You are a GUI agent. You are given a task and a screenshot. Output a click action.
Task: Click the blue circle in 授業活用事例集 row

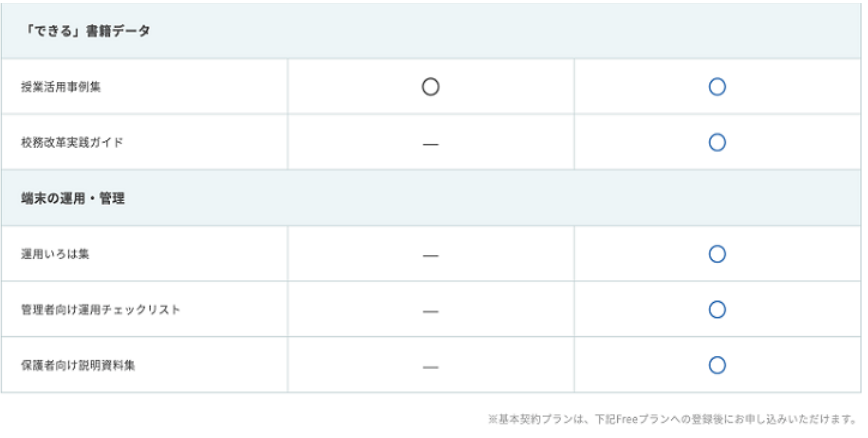tap(716, 87)
